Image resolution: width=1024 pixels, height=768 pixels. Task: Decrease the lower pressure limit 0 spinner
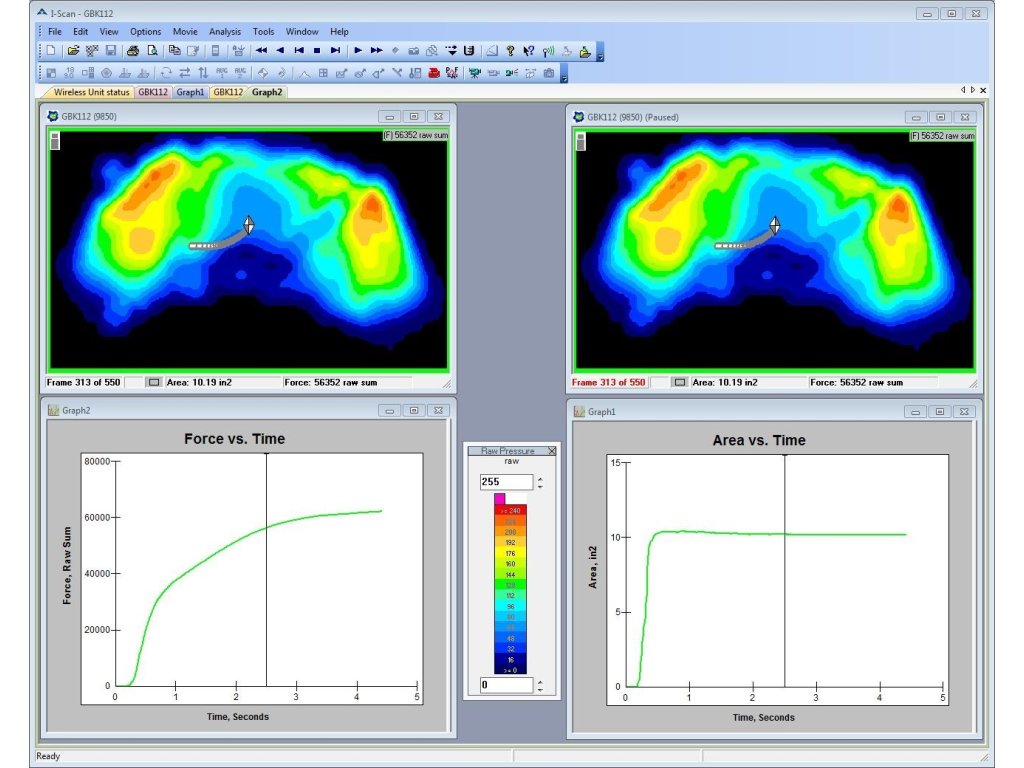(x=540, y=690)
